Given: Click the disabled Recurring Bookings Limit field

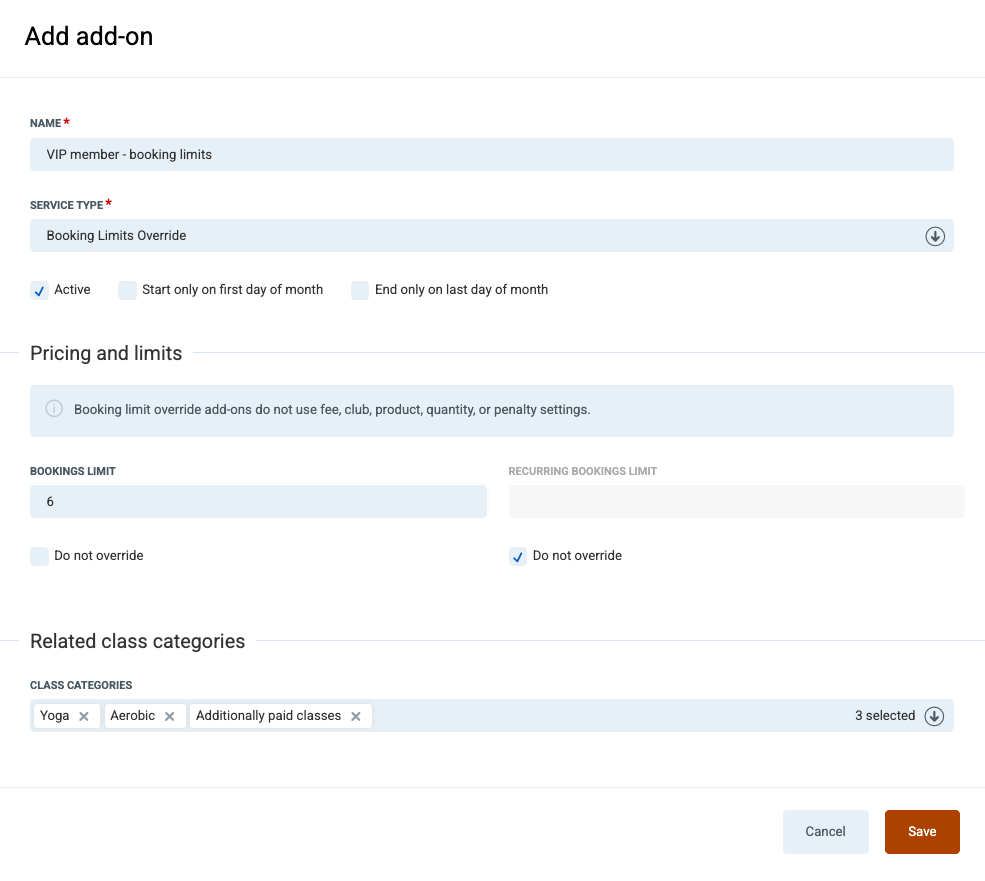Looking at the screenshot, I should [x=736, y=501].
